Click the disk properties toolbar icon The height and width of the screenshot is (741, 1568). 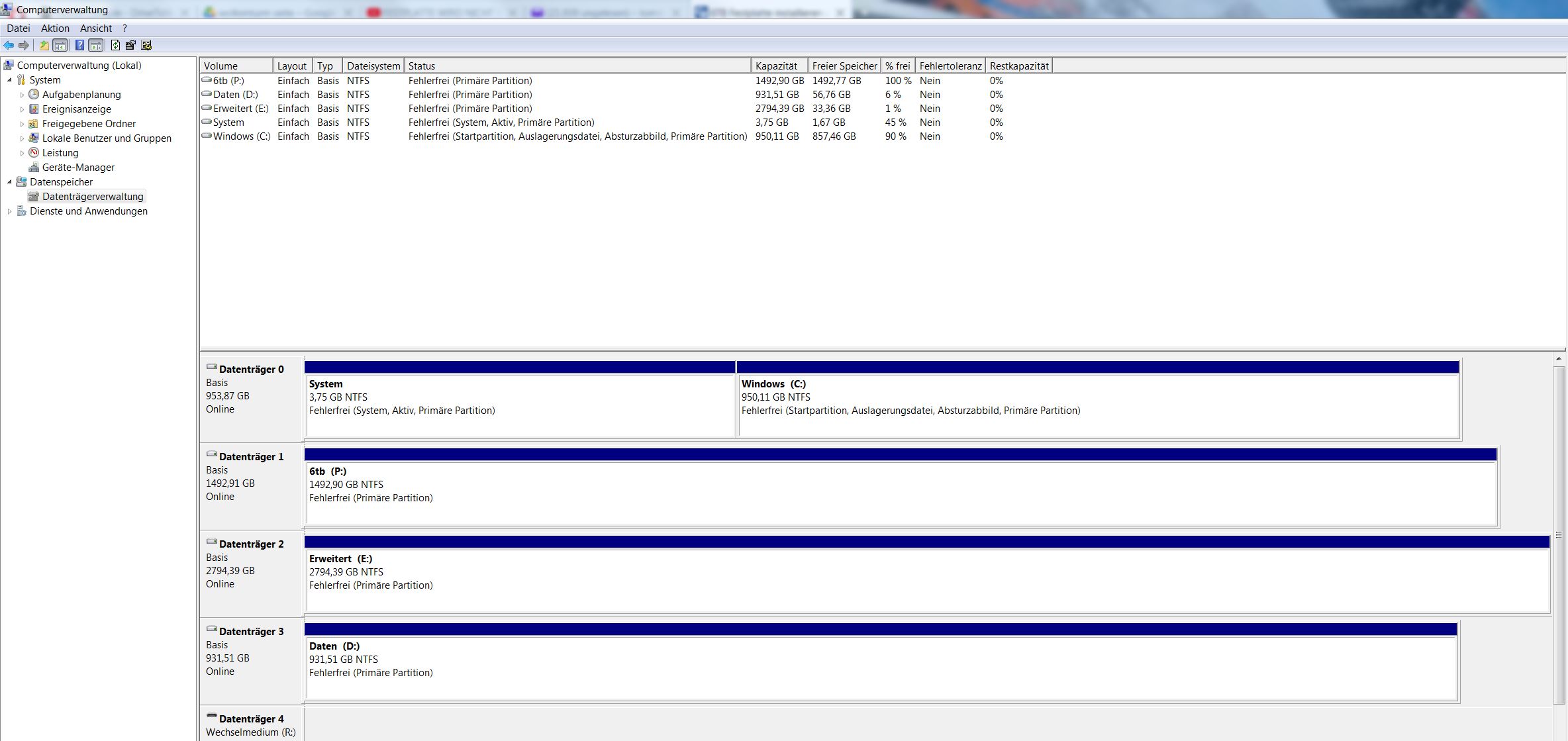(x=130, y=45)
